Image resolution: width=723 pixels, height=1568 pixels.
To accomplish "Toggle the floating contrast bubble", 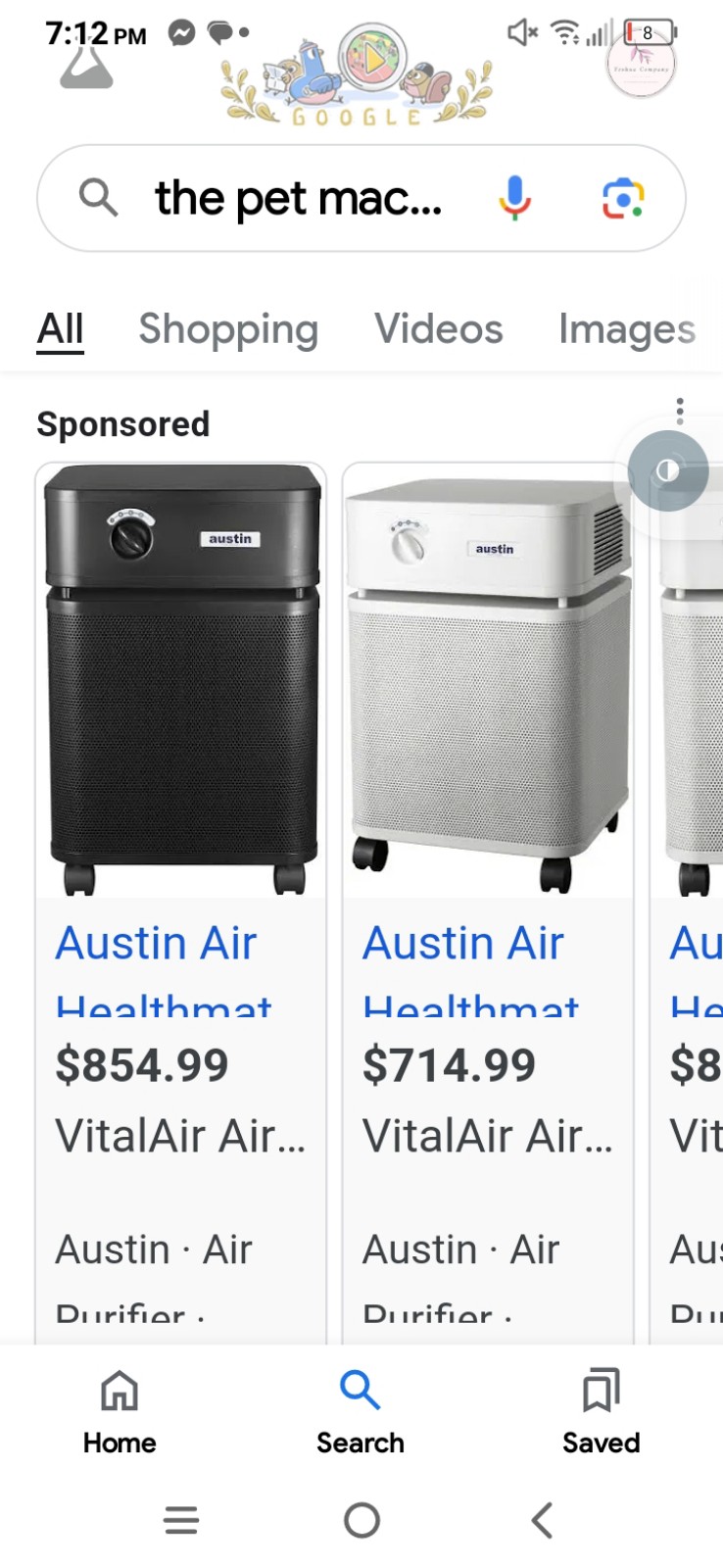I will coord(668,470).
